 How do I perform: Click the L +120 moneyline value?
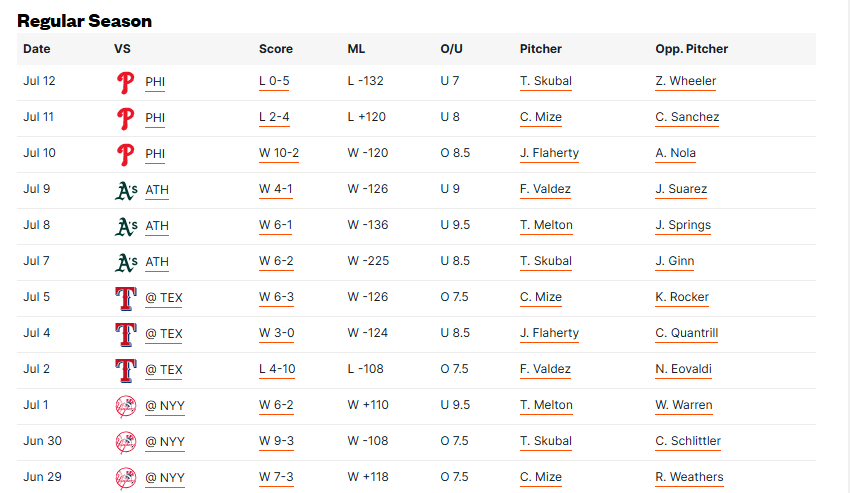(366, 117)
